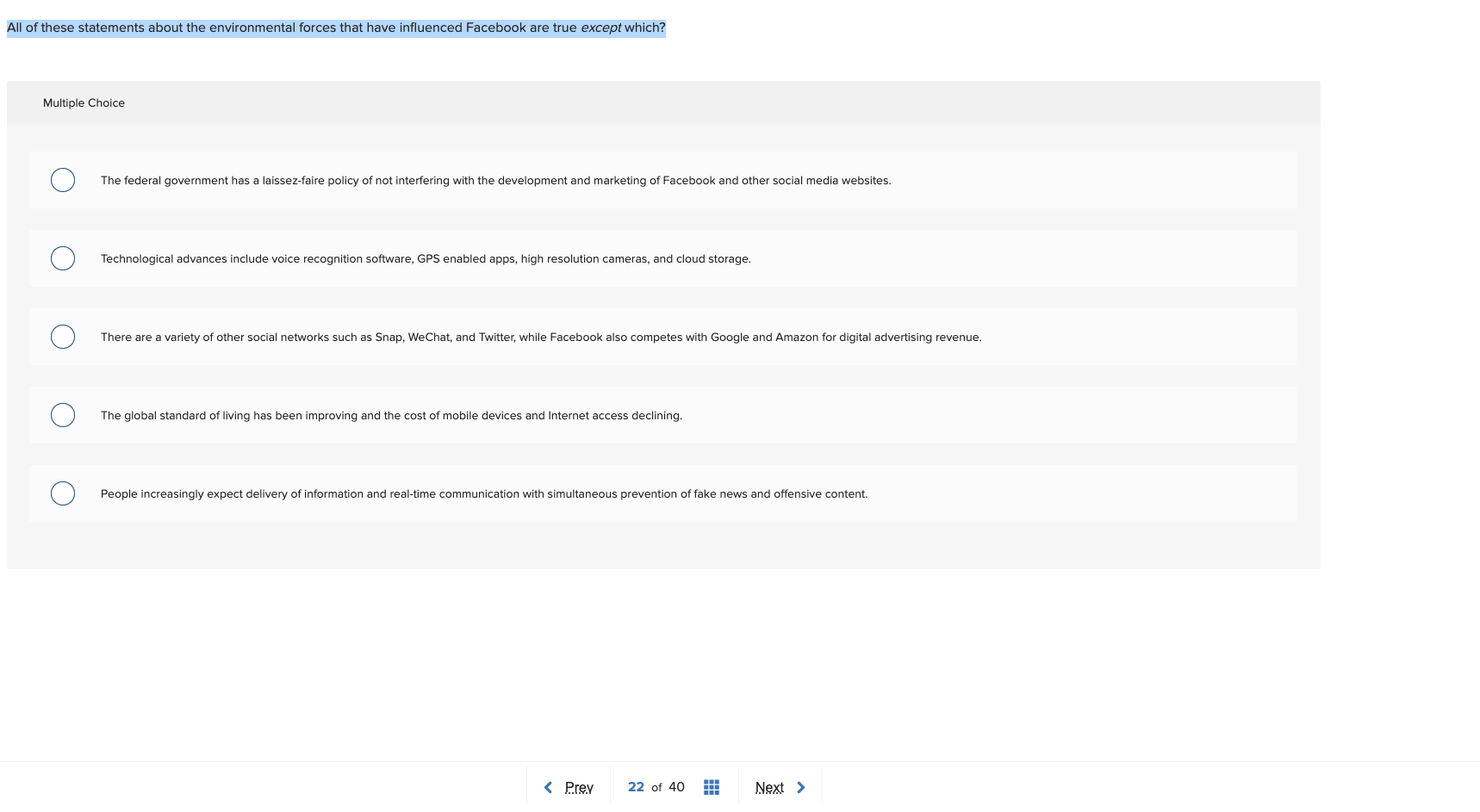
Task: Go to the Prev question
Action: tap(579, 787)
